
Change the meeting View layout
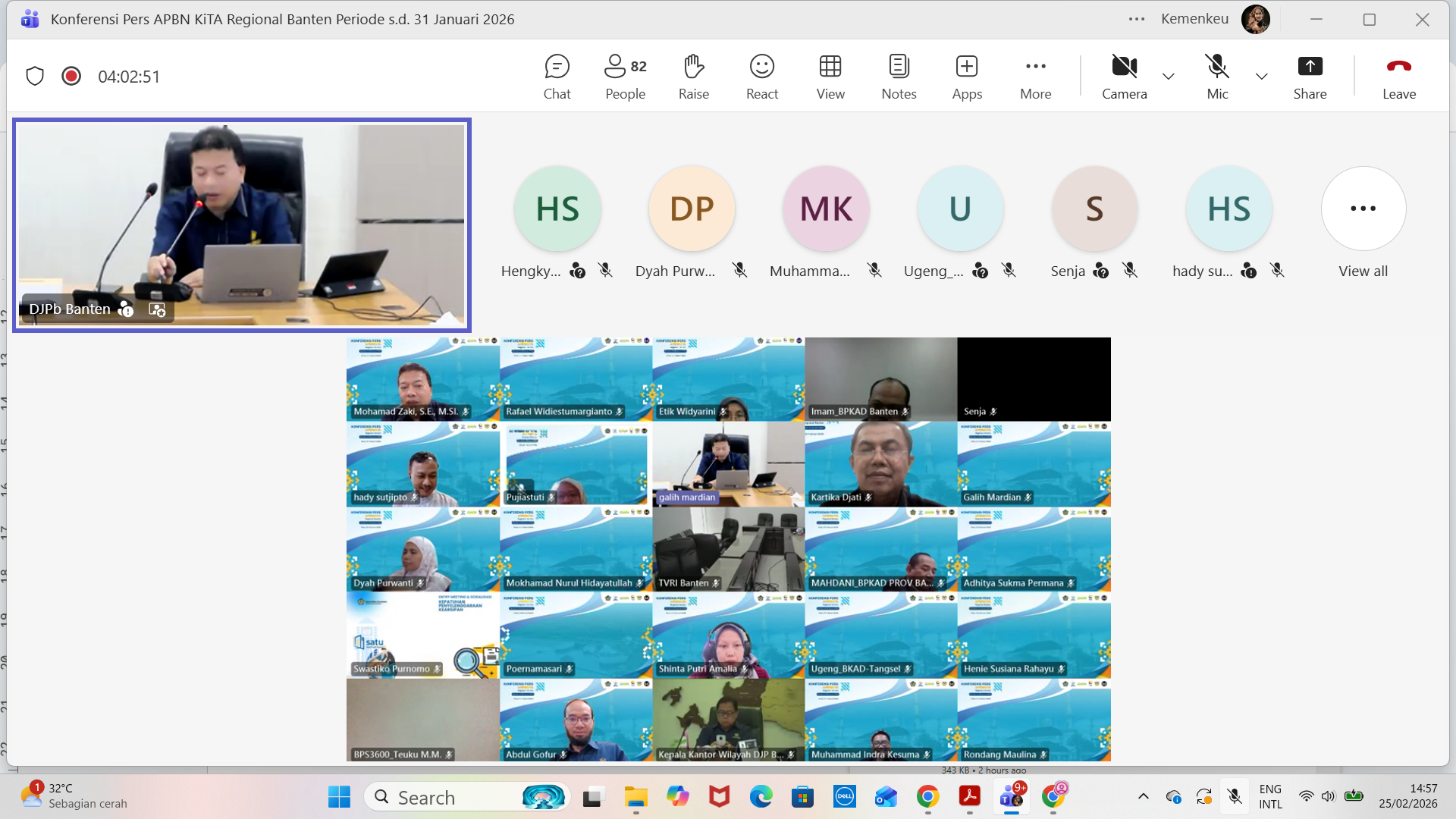click(x=830, y=77)
